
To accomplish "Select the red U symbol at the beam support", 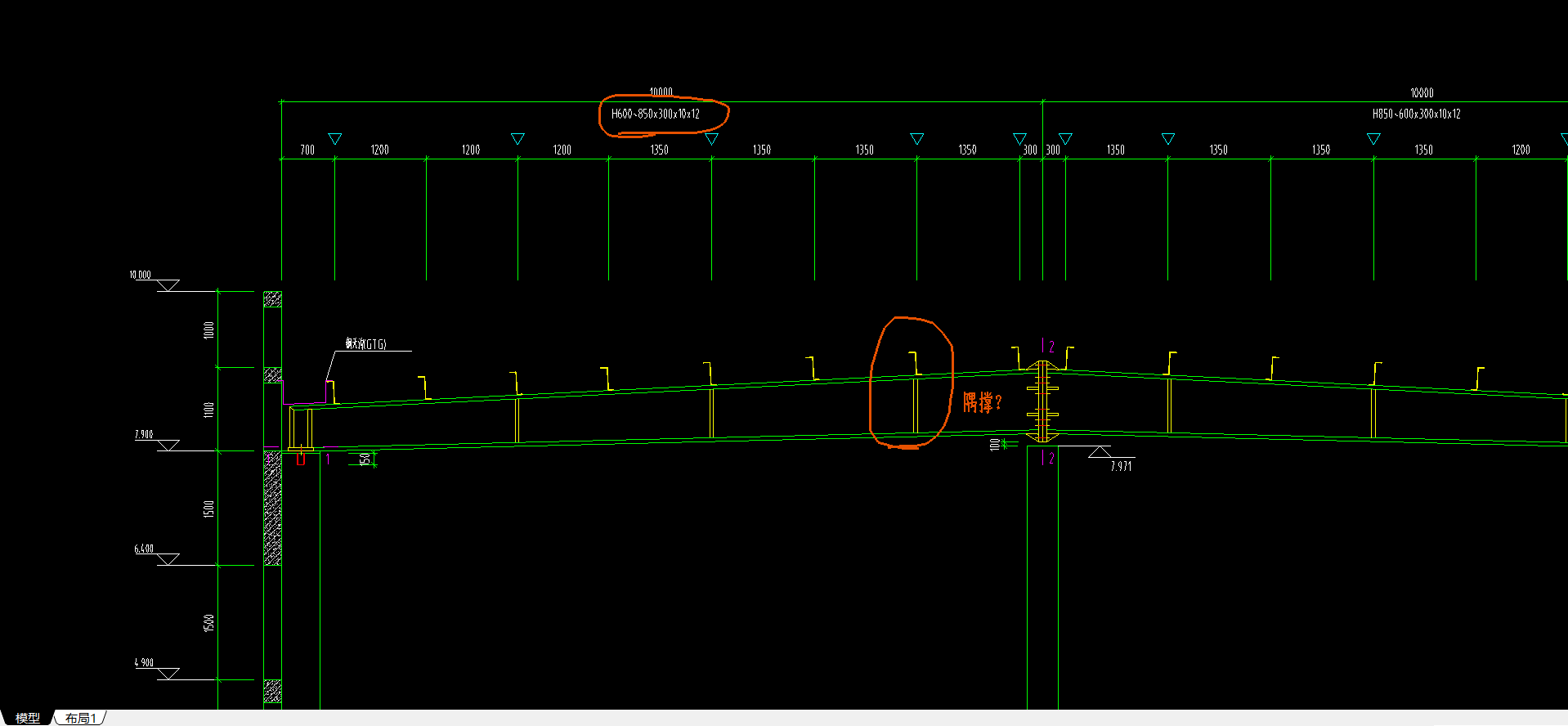I will click(x=301, y=459).
